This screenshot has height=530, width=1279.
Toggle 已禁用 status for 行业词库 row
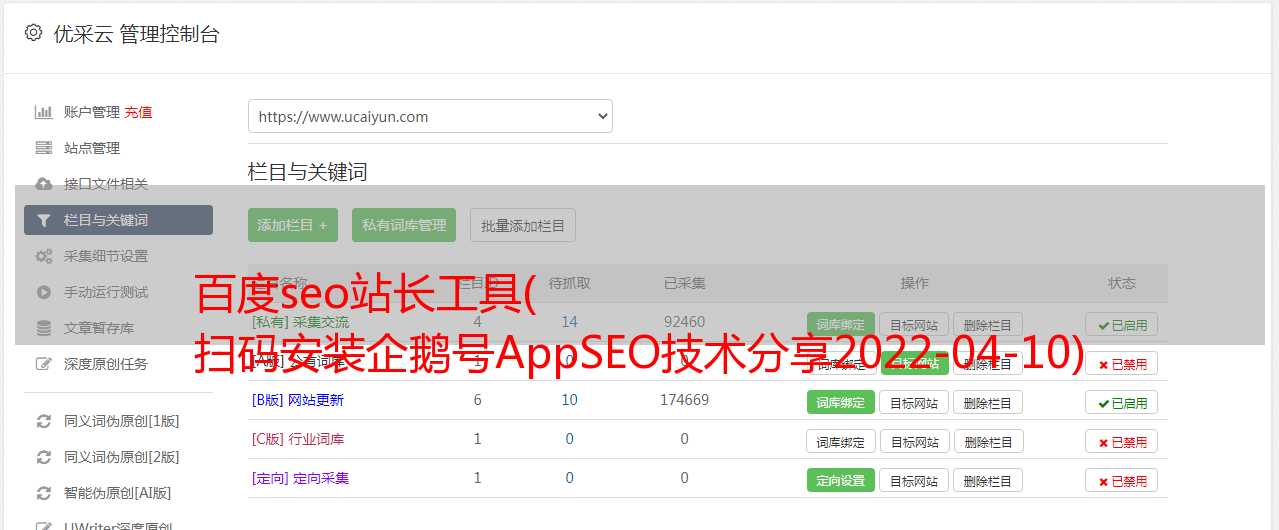point(1122,441)
